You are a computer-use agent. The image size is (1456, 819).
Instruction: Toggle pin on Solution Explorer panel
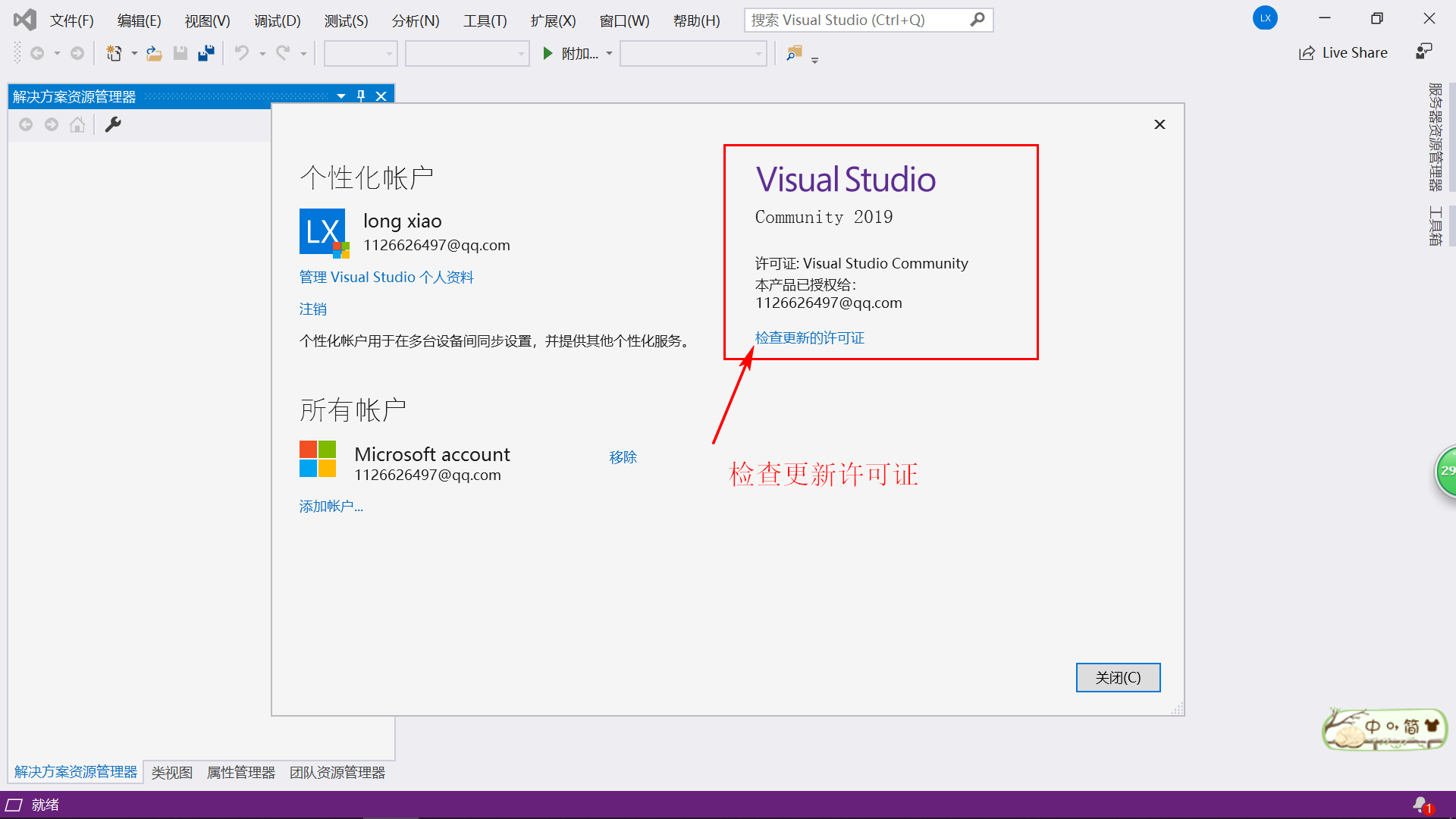coord(361,96)
